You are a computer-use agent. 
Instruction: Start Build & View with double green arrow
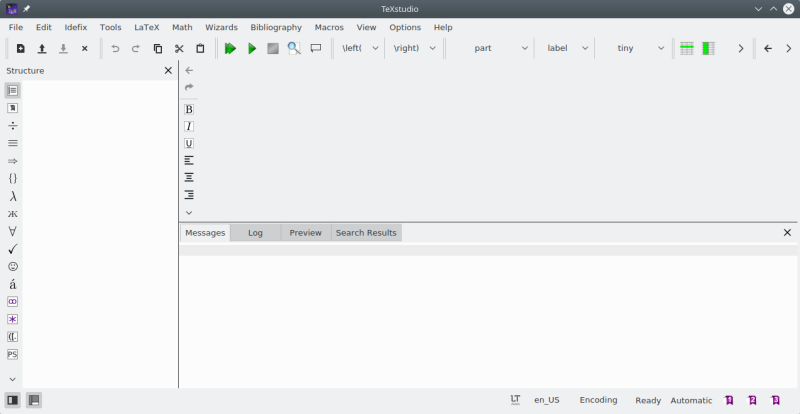[x=231, y=48]
